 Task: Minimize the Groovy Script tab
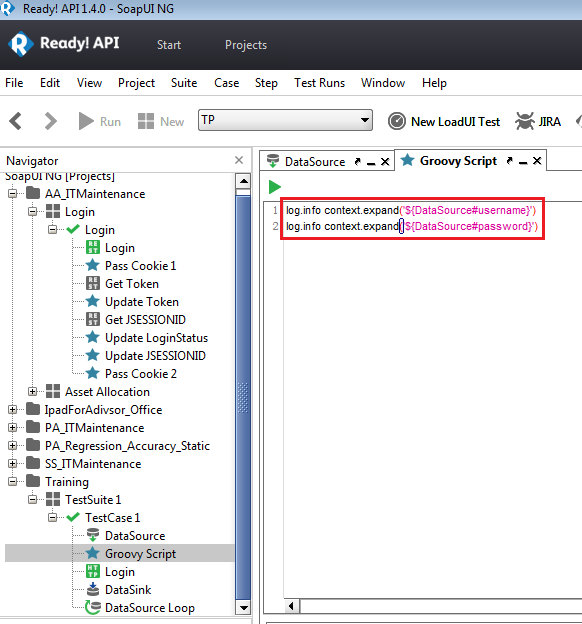click(523, 162)
